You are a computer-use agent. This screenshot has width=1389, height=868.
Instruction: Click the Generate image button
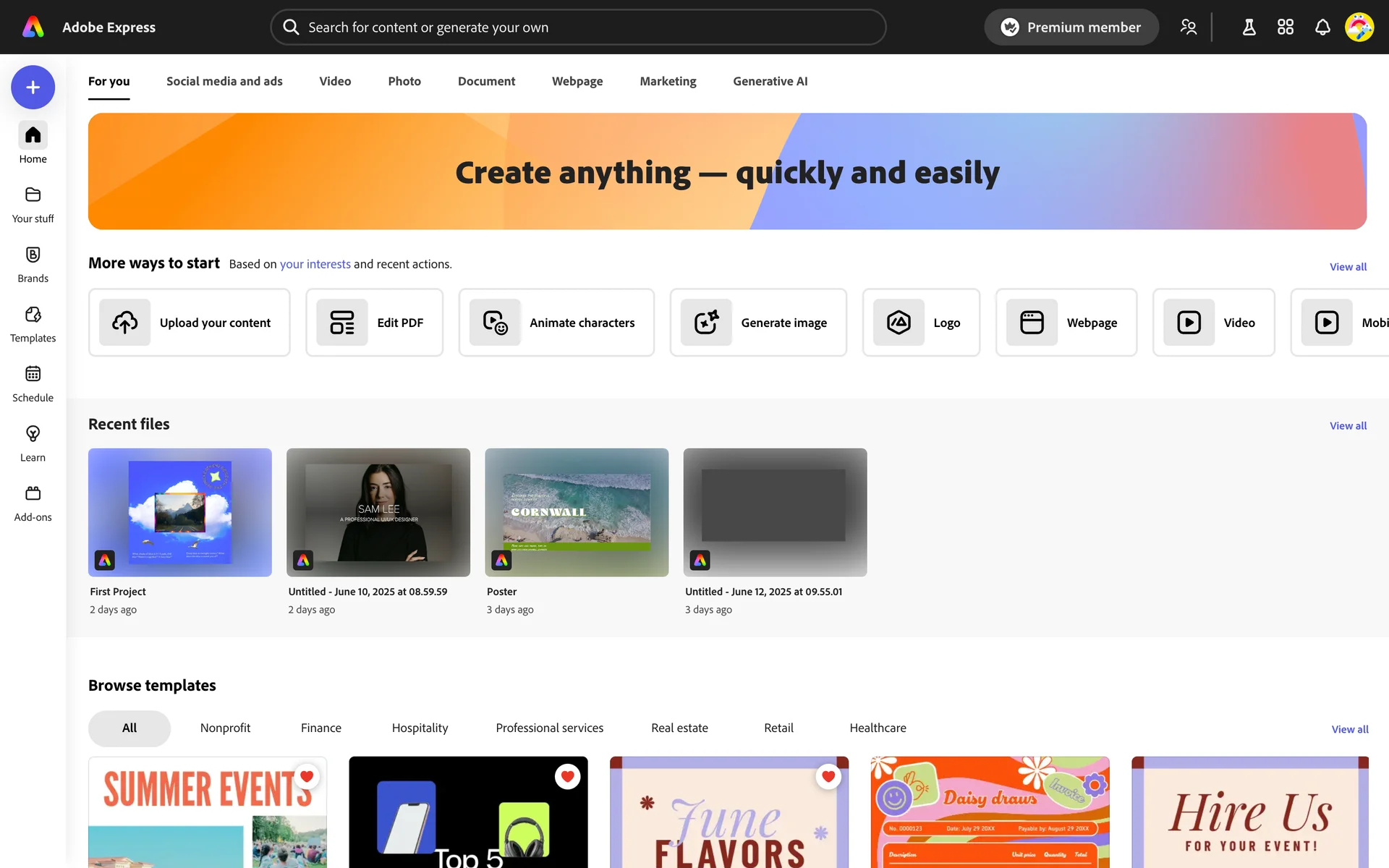(757, 323)
